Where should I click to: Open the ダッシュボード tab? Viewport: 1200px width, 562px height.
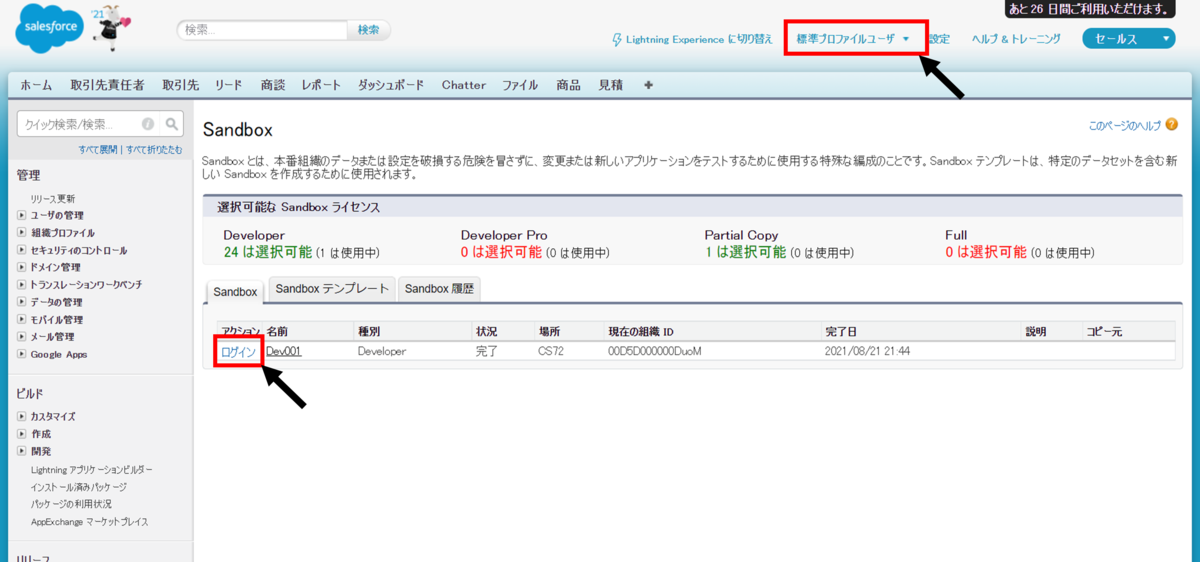tap(391, 85)
